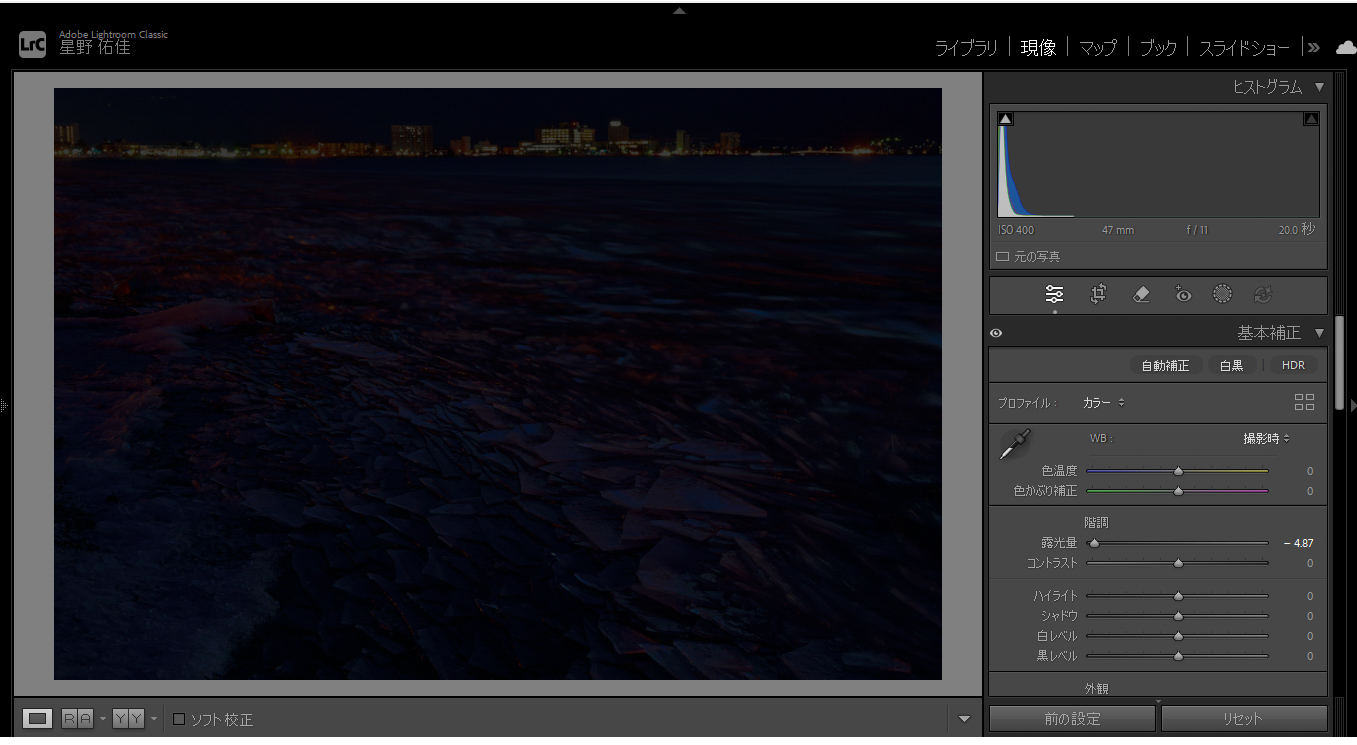This screenshot has height=745, width=1357.
Task: Click the f / 11 aperture readout
Action: 1197,230
